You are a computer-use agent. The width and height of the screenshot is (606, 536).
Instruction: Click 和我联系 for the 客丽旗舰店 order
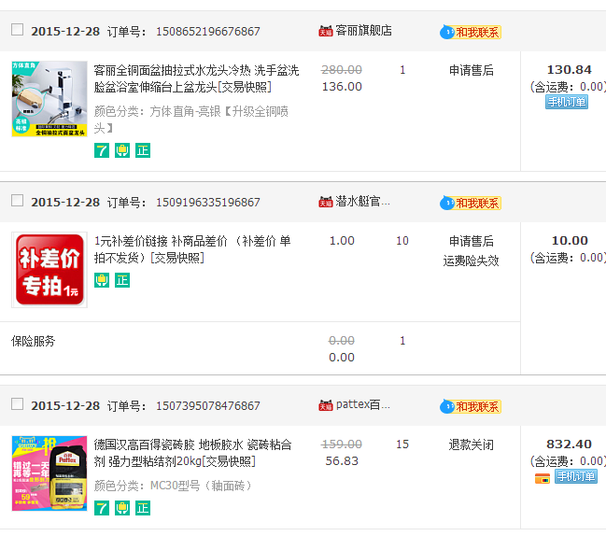point(471,32)
